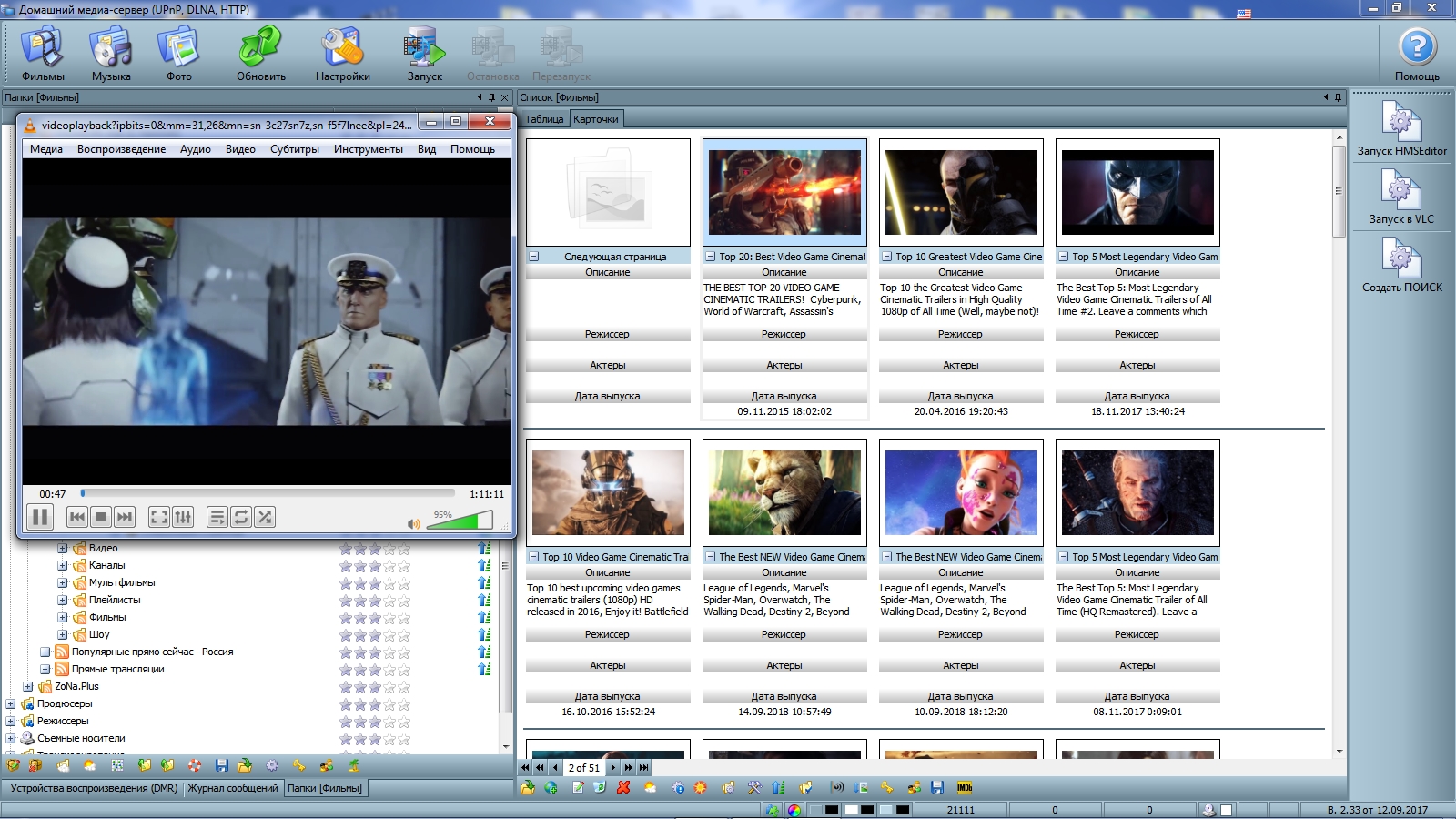Click the note with pencil edit icon
Image resolution: width=1456 pixels, height=819 pixels.
578,787
